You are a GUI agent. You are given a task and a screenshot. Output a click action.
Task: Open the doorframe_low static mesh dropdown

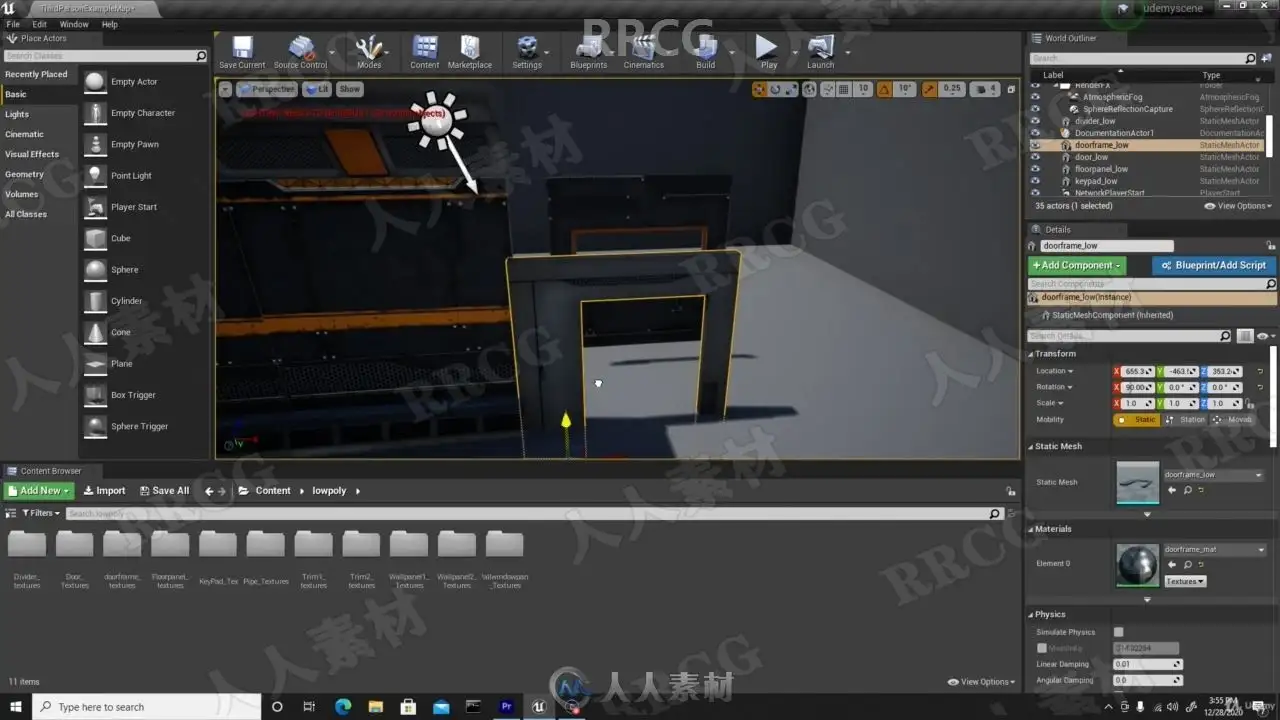[1214, 475]
